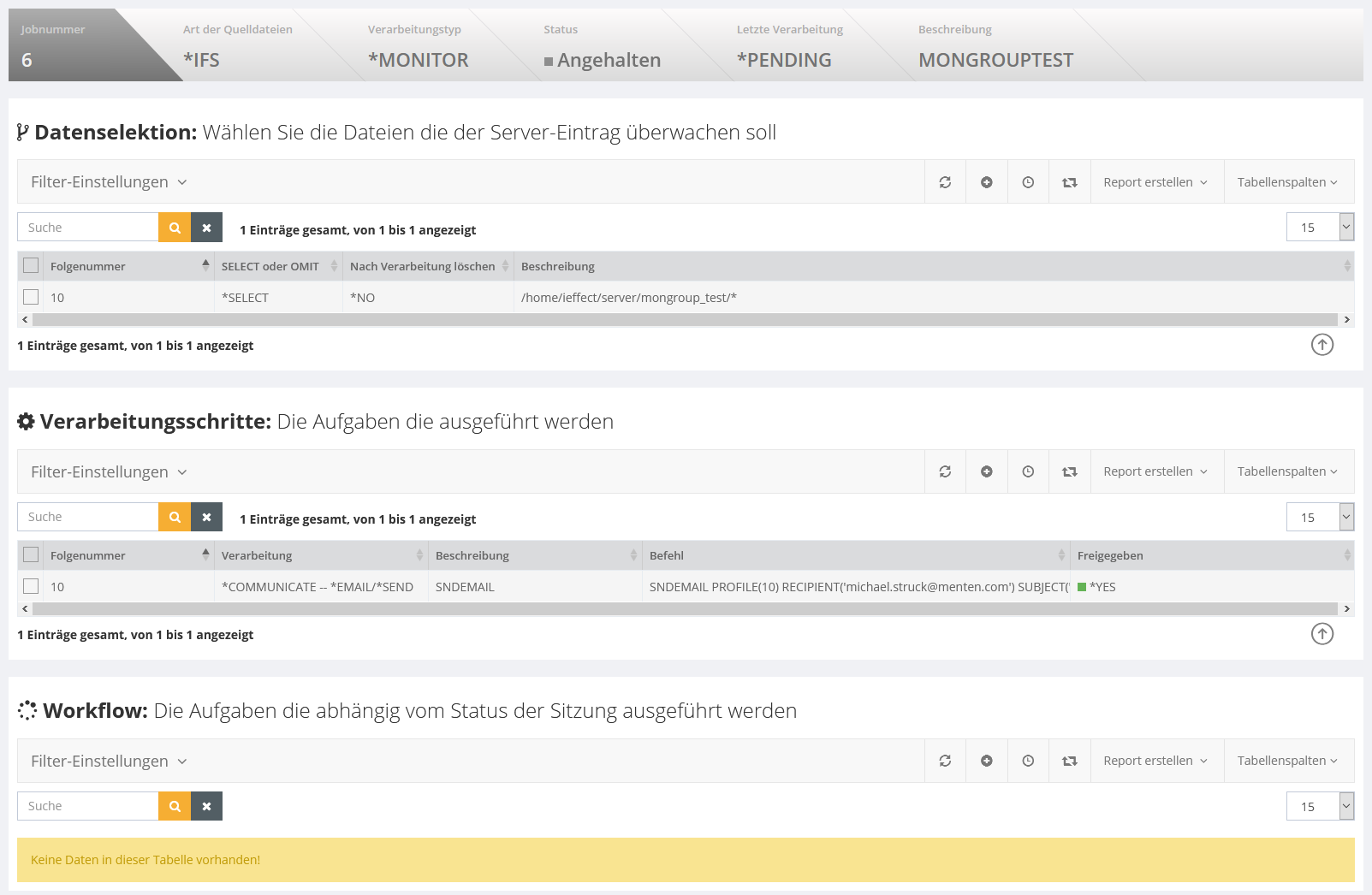
Task: Click orange search icon in Datenselektion section
Action: [175, 228]
